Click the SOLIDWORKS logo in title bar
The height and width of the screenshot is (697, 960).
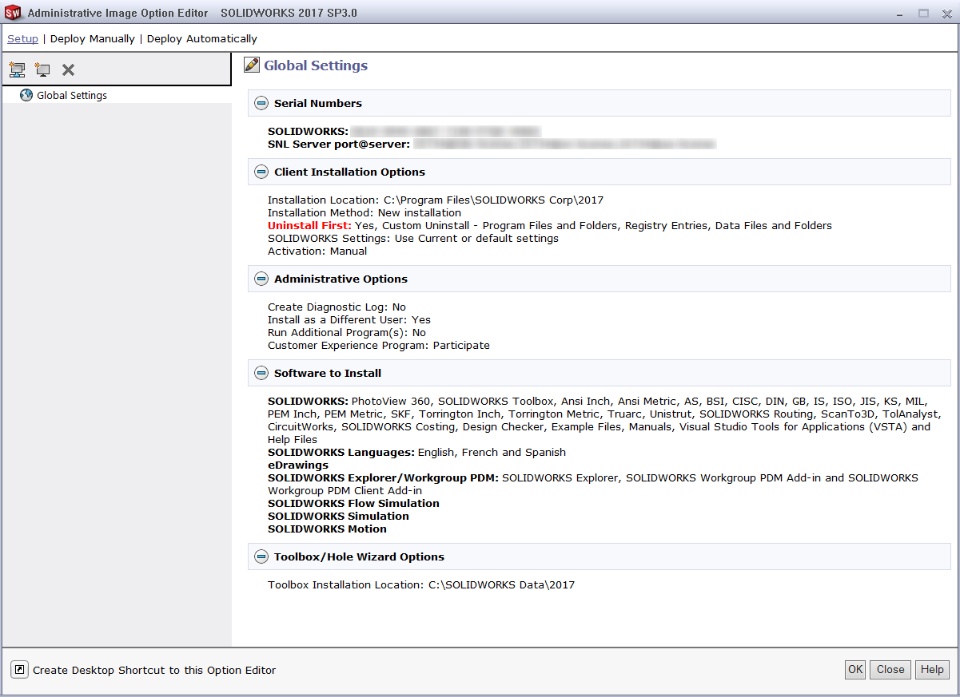[x=13, y=13]
